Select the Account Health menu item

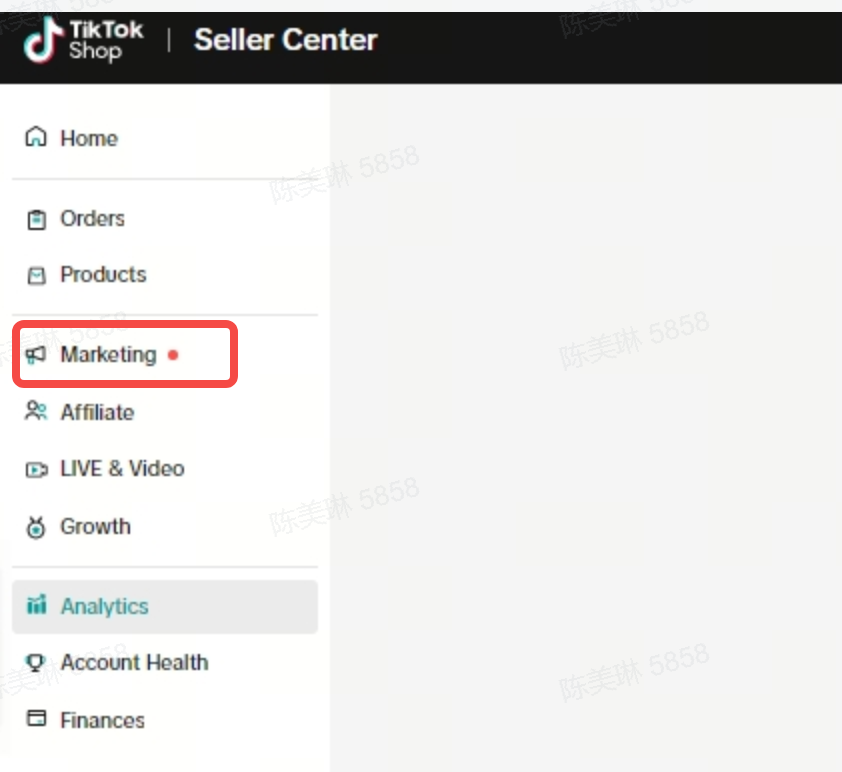[x=134, y=663]
